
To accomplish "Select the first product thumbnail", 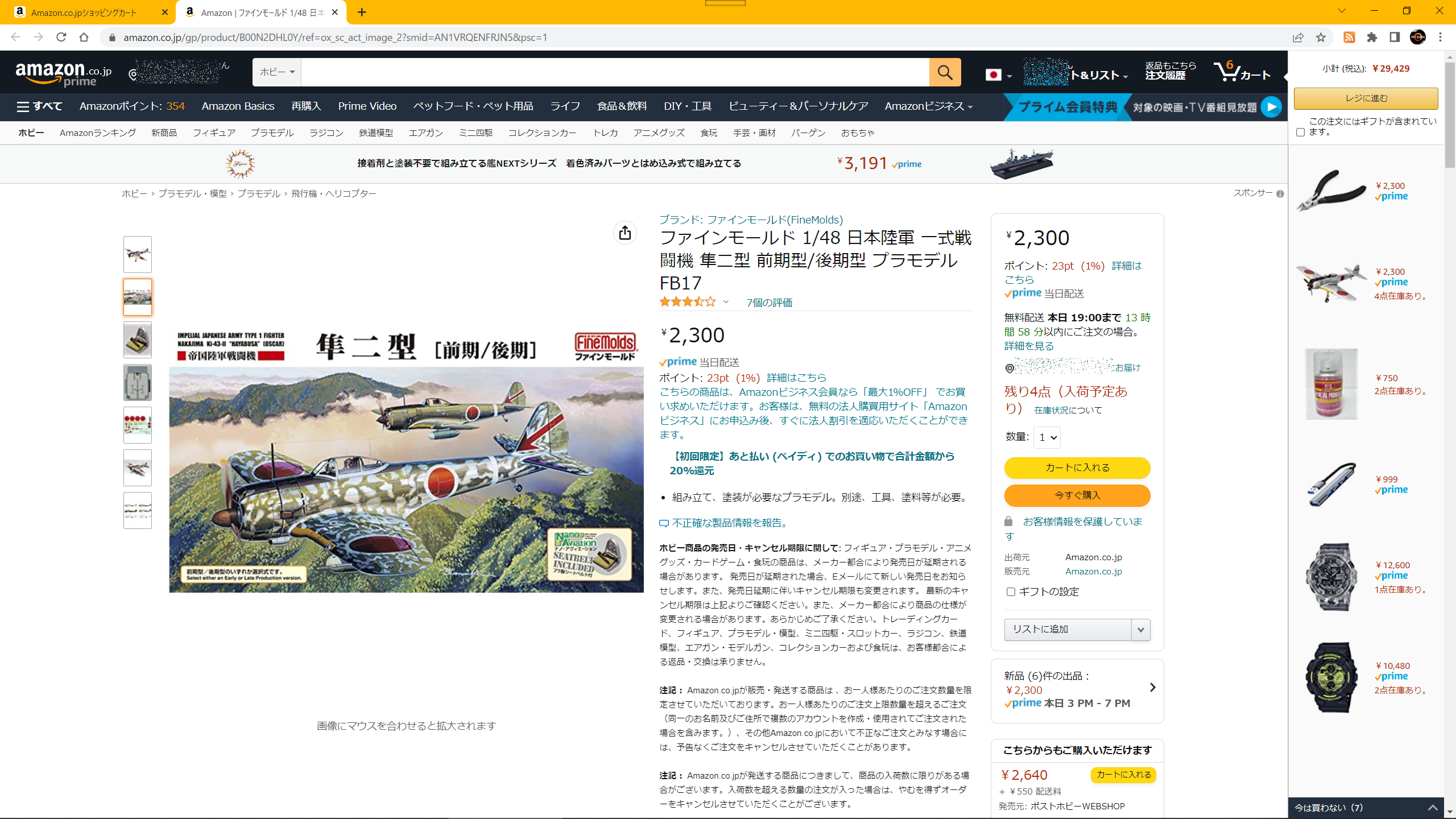I will [138, 254].
